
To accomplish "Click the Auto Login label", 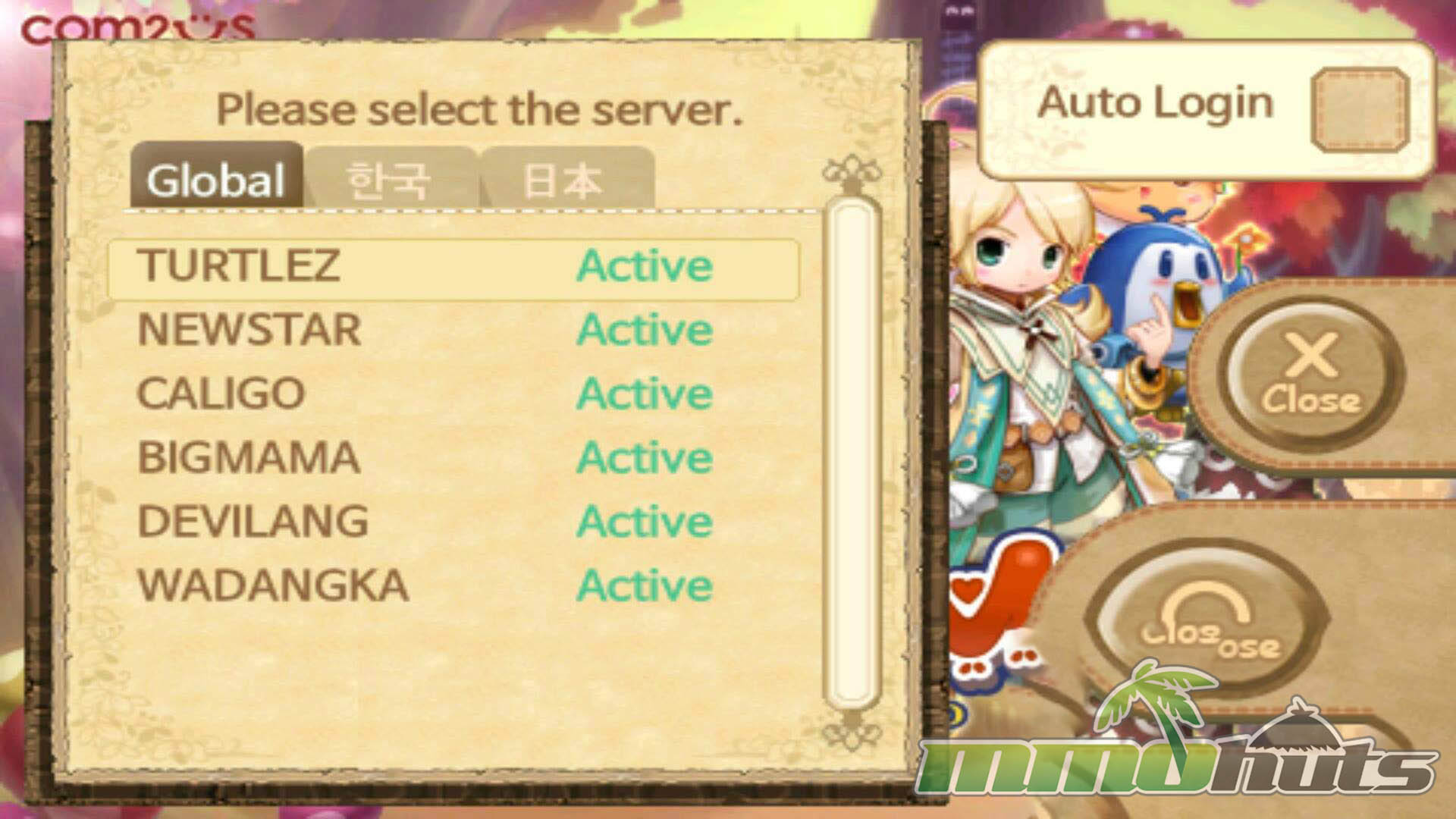I will pos(1154,103).
